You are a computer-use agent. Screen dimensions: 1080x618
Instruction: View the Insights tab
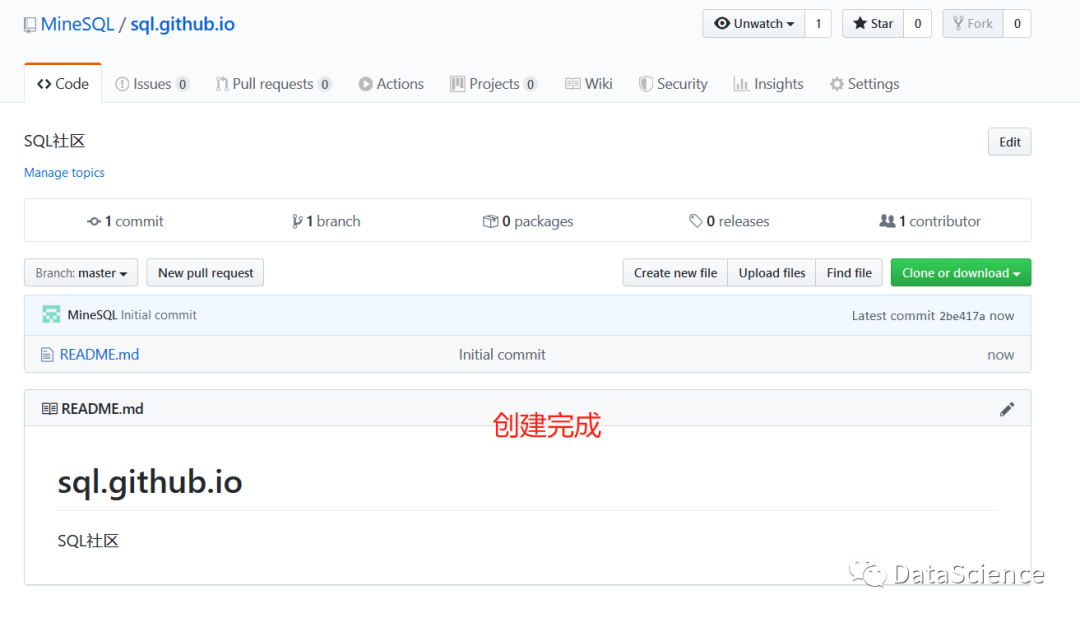click(x=768, y=84)
